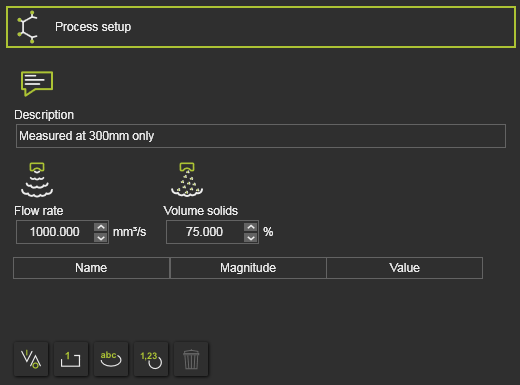This screenshot has height=385, width=520.
Task: Select the Process setup header bar
Action: (261, 27)
